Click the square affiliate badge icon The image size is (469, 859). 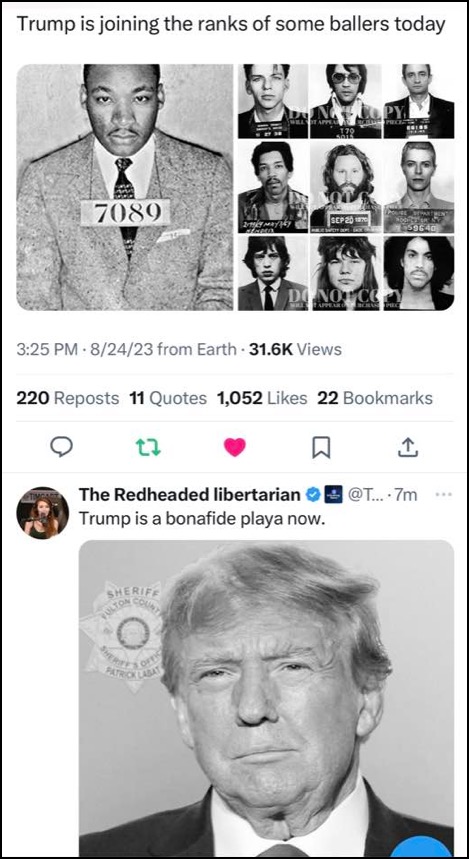click(x=333, y=495)
